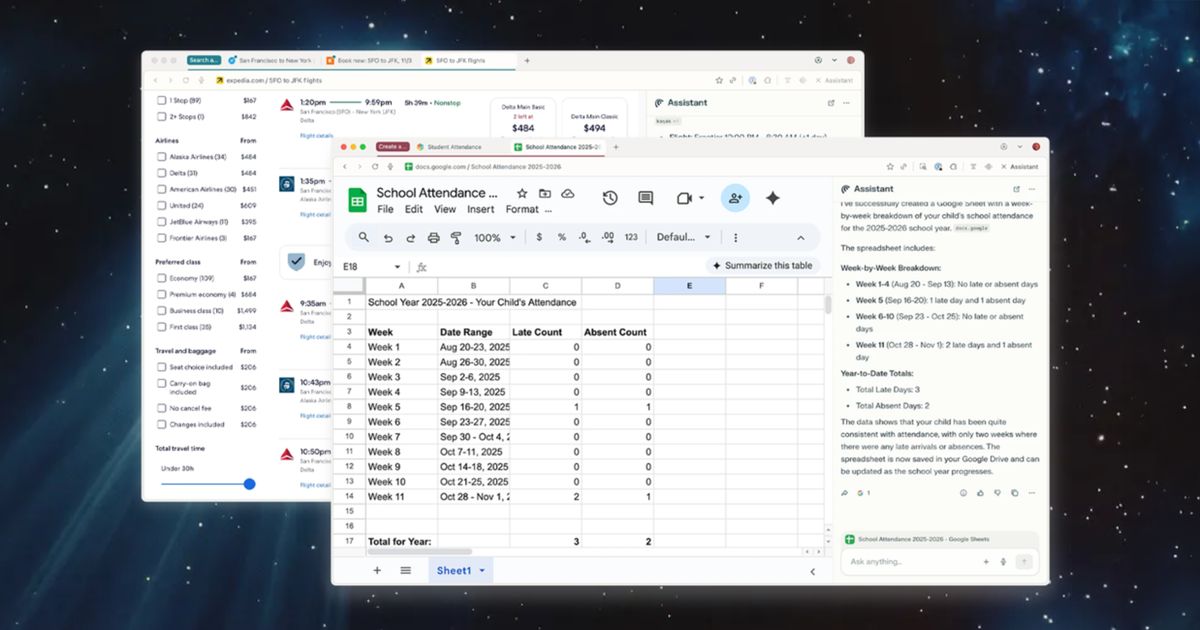Open the 100% zoom dropdown
Image resolution: width=1200 pixels, height=630 pixels.
click(x=496, y=238)
